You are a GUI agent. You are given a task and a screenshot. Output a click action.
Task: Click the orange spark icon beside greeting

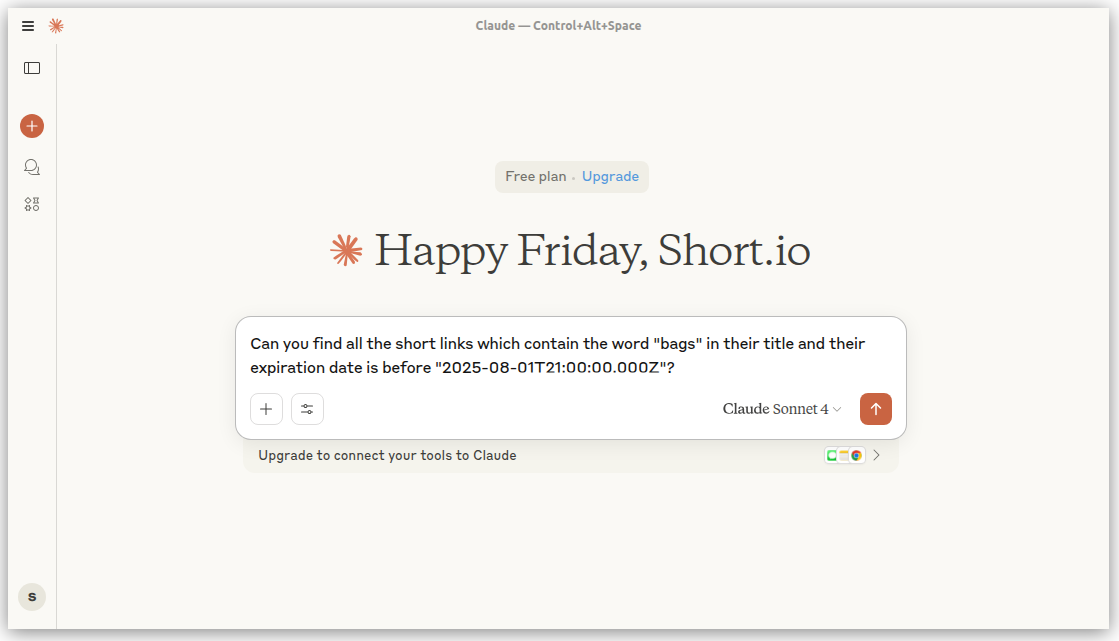346,251
